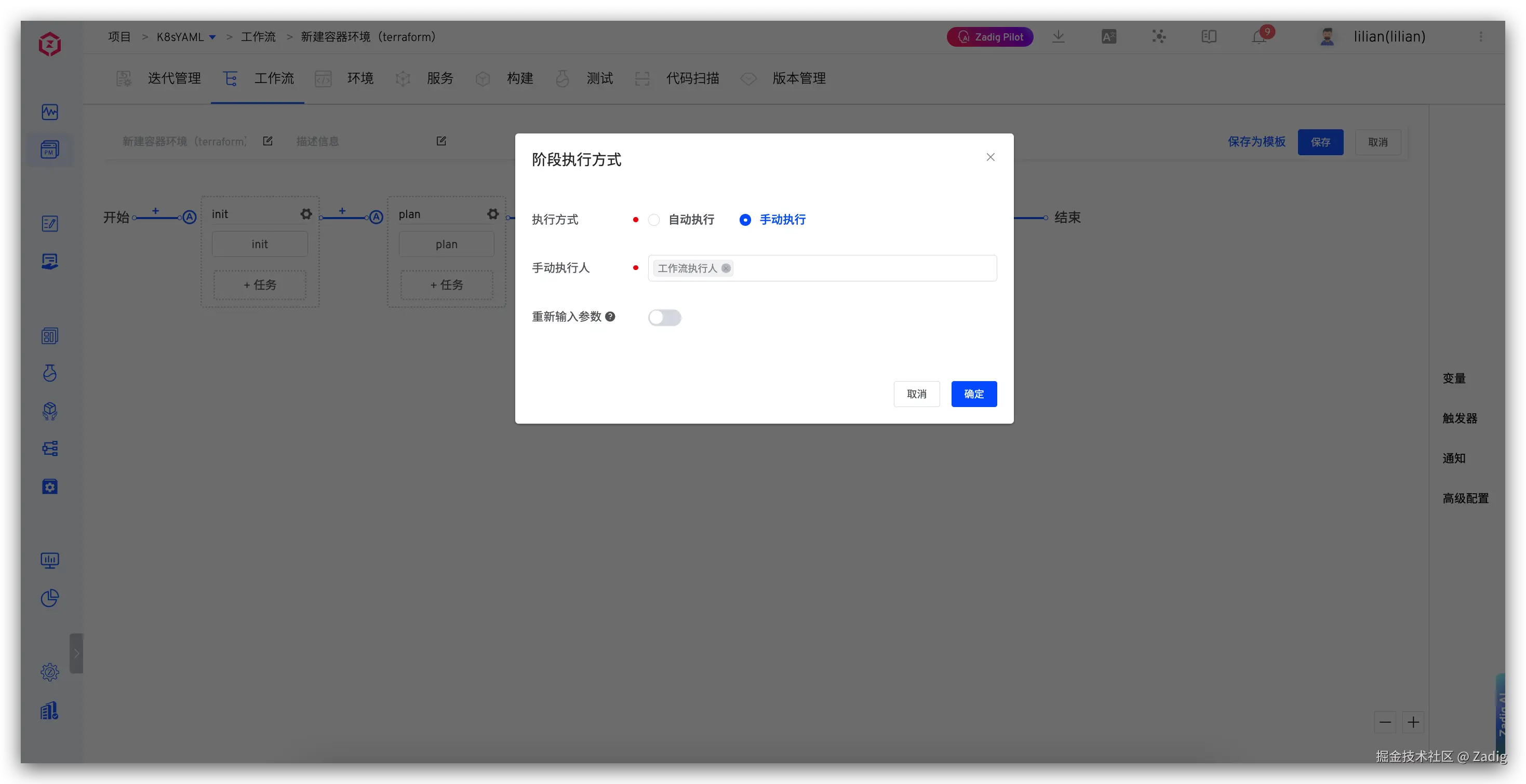Open the 代码扫描 tab
Viewport: 1526px width, 784px height.
[x=692, y=78]
